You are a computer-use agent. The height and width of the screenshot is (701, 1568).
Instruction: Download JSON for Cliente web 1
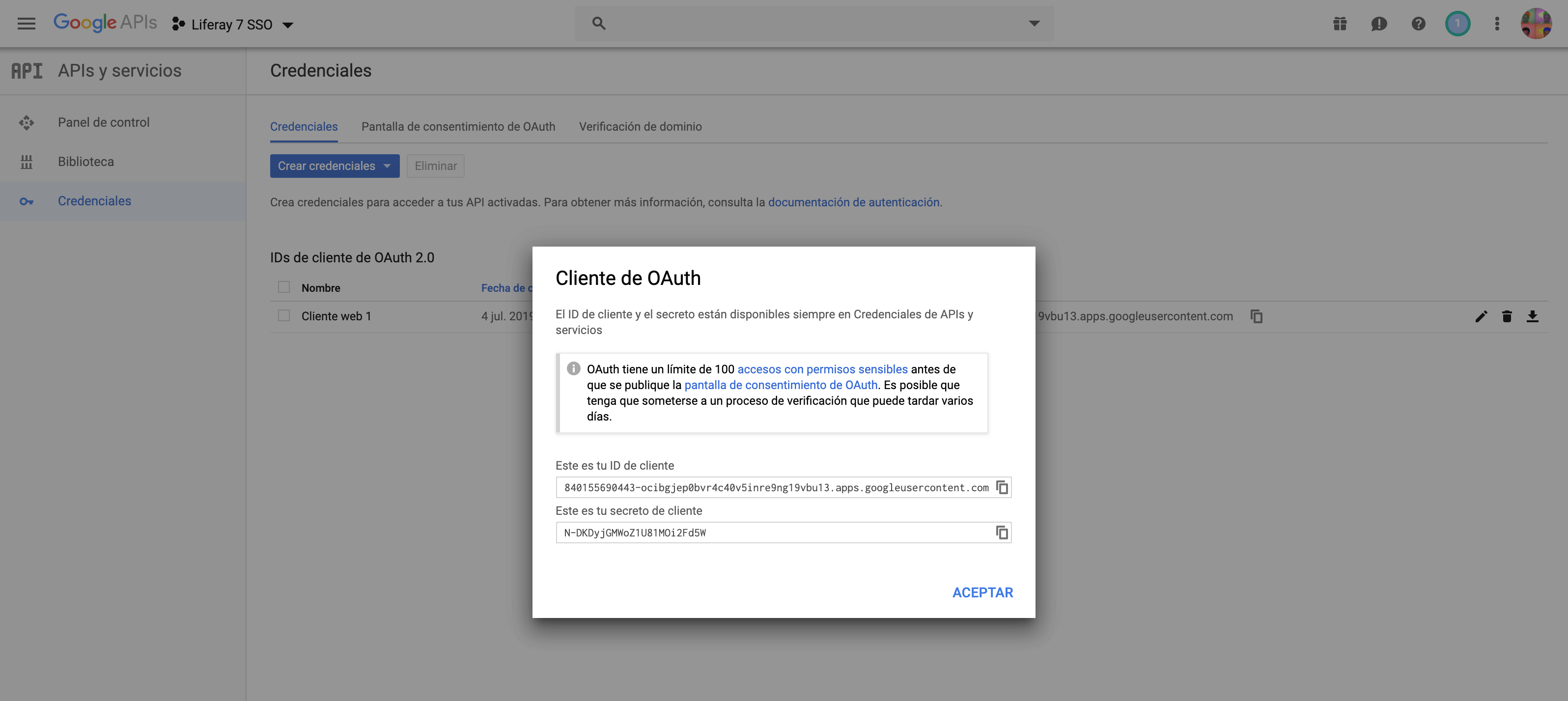pyautogui.click(x=1532, y=316)
